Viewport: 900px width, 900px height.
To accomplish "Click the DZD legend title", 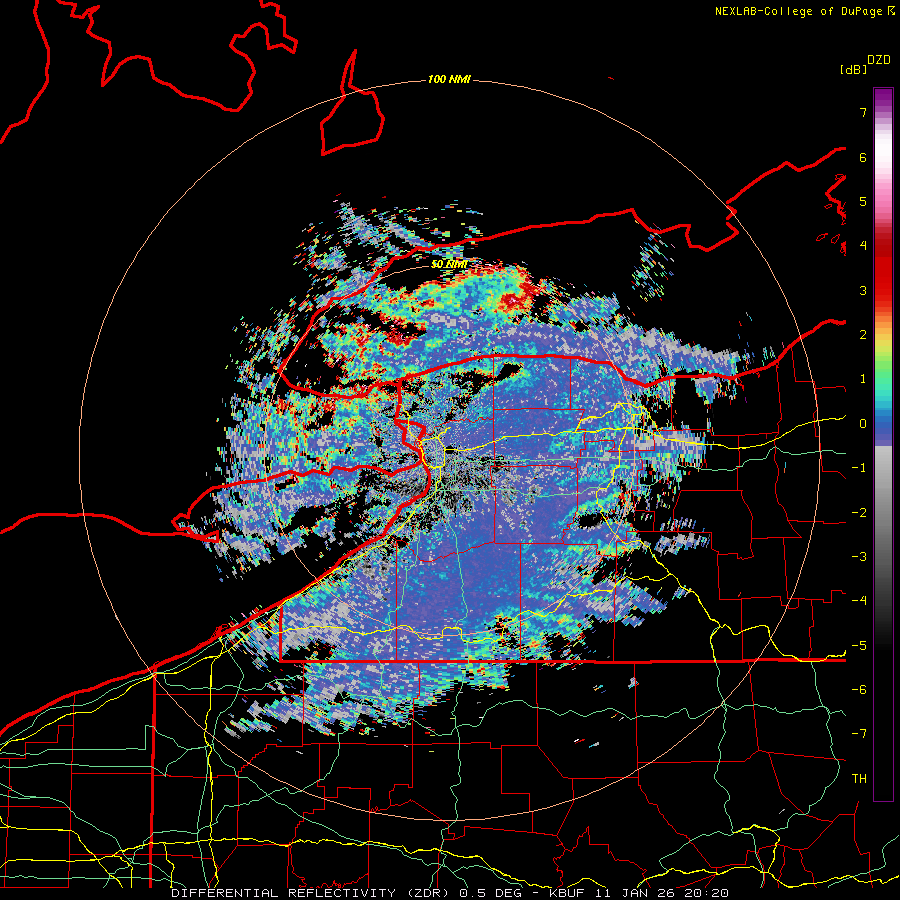I will click(x=879, y=60).
